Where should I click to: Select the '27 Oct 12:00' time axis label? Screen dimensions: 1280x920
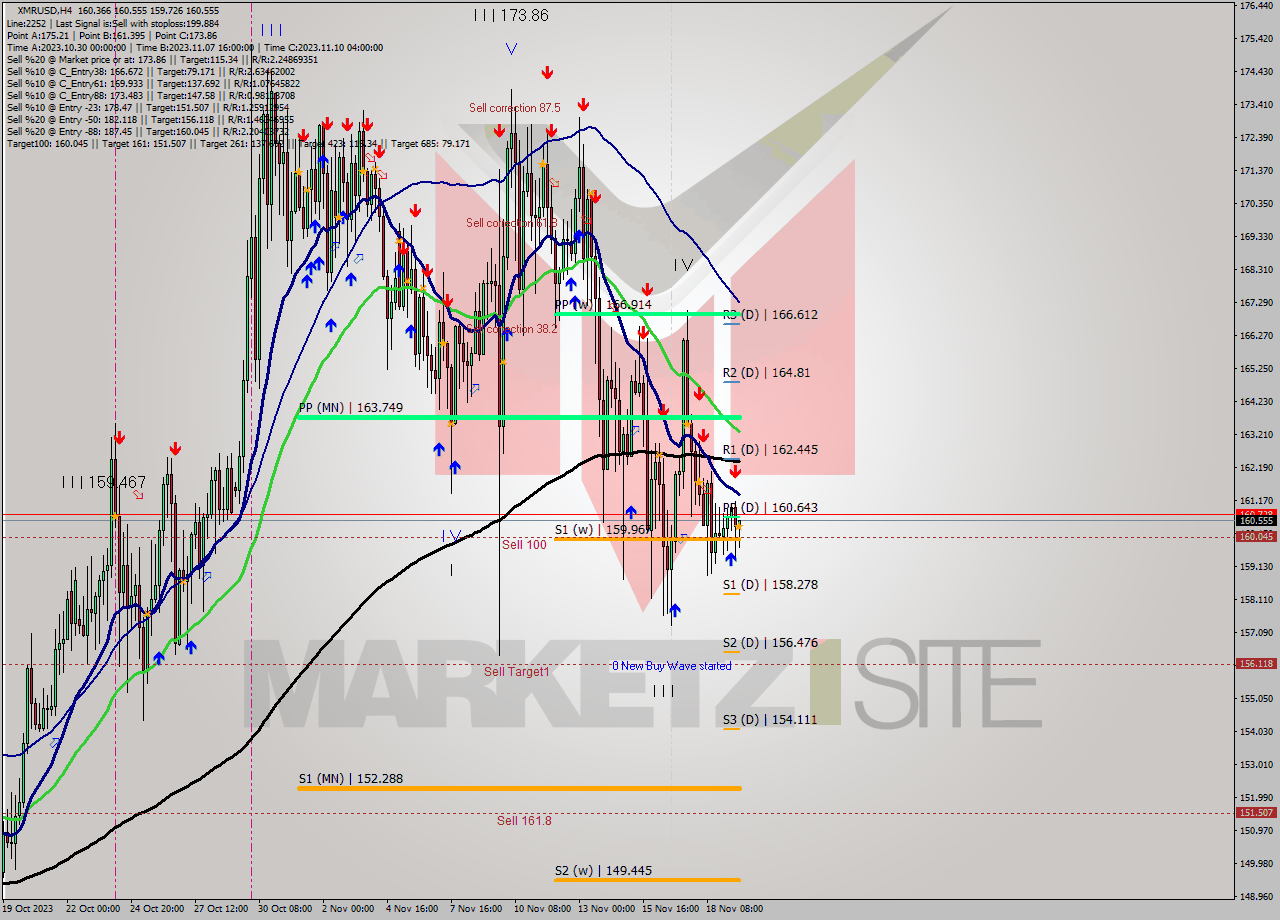pyautogui.click(x=221, y=909)
